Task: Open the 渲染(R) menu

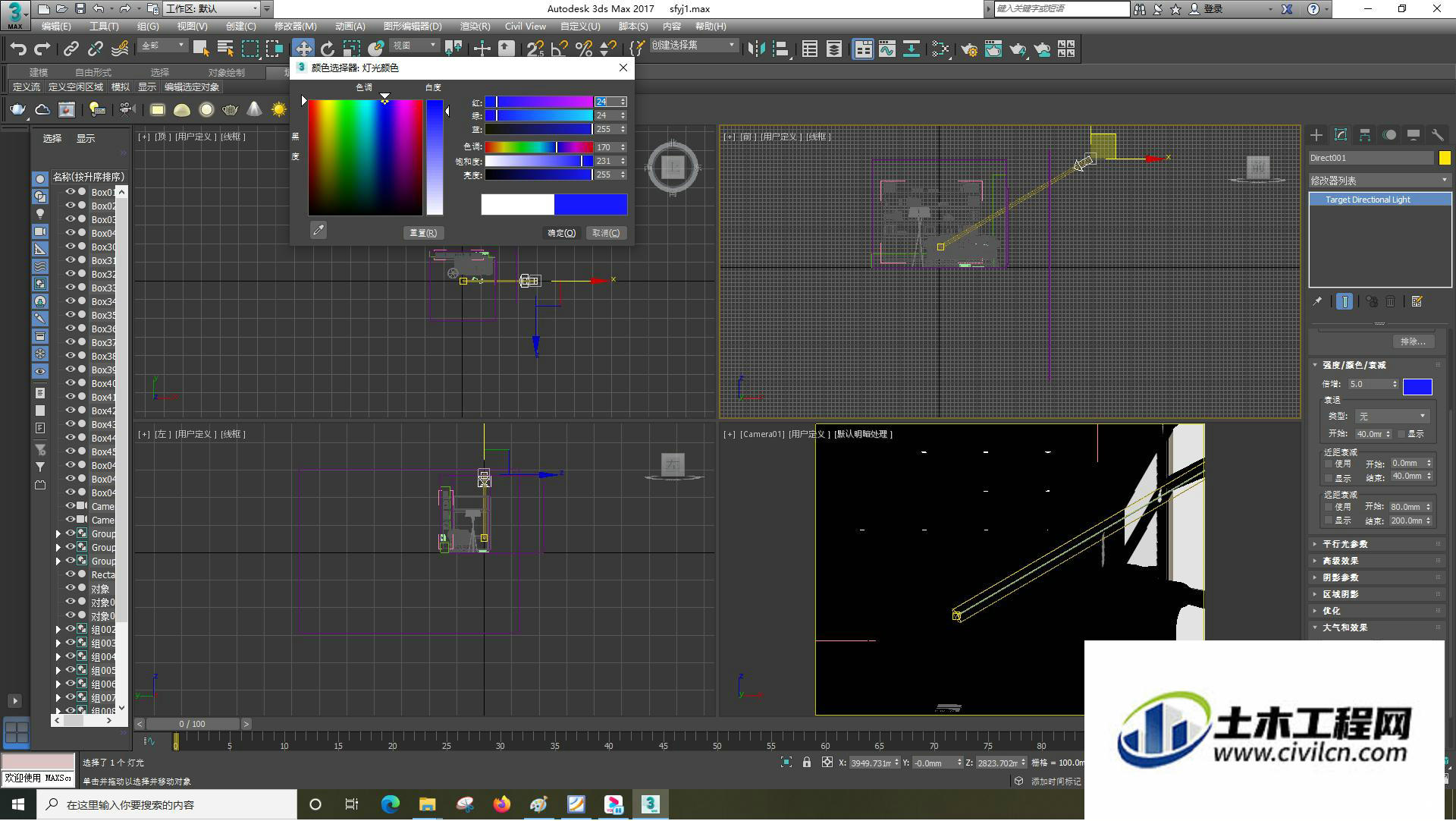Action: [x=475, y=27]
